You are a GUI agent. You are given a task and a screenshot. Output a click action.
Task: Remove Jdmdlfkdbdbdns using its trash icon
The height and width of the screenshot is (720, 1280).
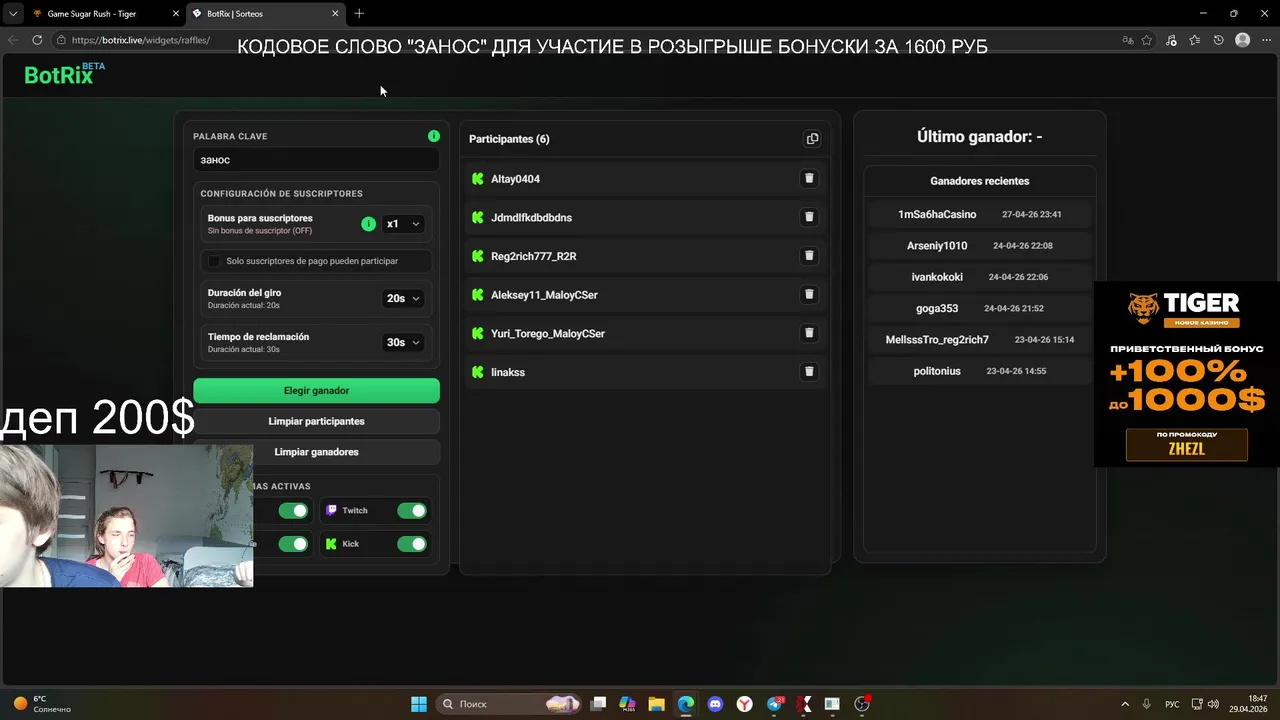click(809, 217)
